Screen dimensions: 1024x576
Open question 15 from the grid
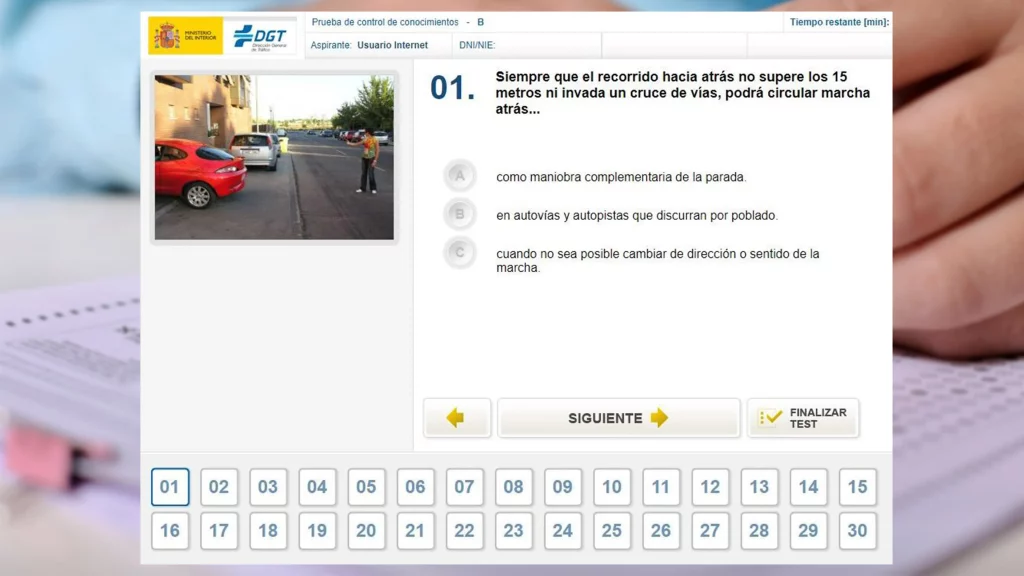(x=857, y=487)
